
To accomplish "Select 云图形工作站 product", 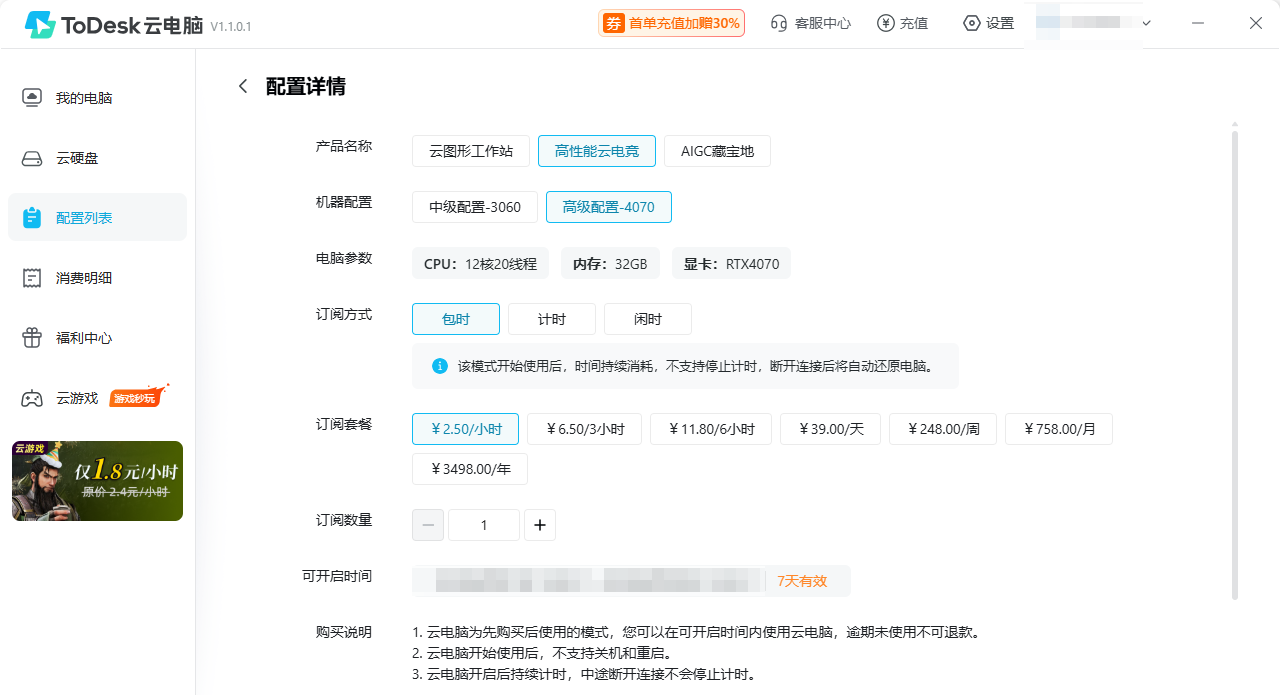I will tap(471, 151).
